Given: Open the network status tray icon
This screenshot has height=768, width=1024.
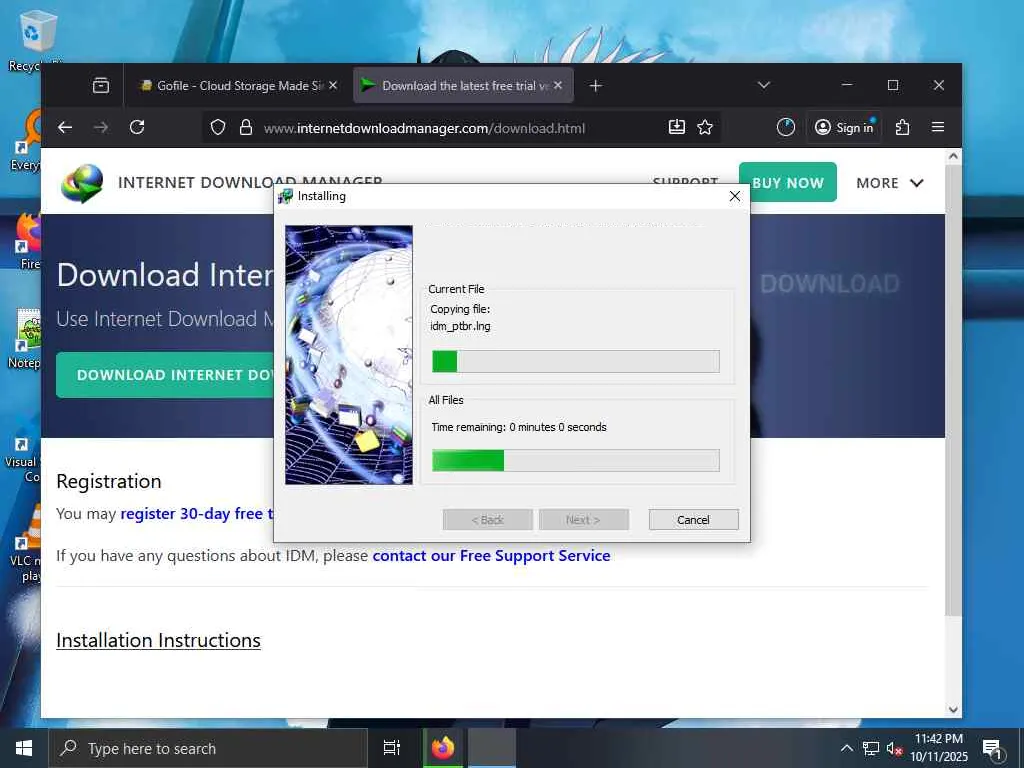Looking at the screenshot, I should [x=871, y=748].
